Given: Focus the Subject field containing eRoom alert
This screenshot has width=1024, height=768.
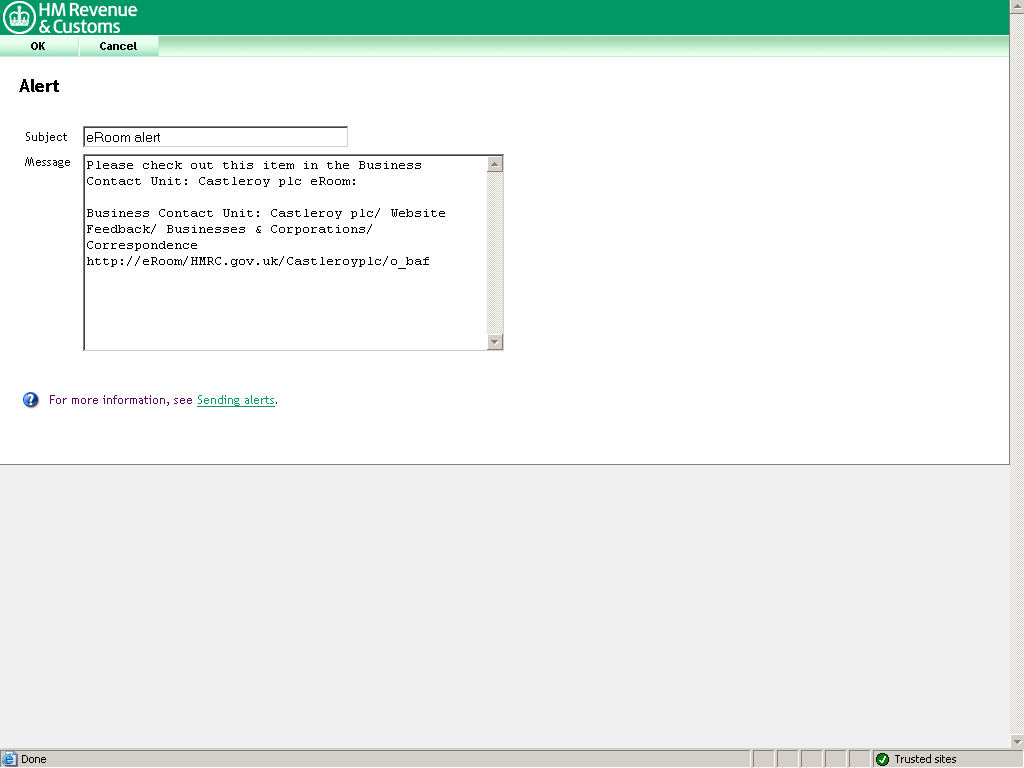Looking at the screenshot, I should pyautogui.click(x=215, y=137).
